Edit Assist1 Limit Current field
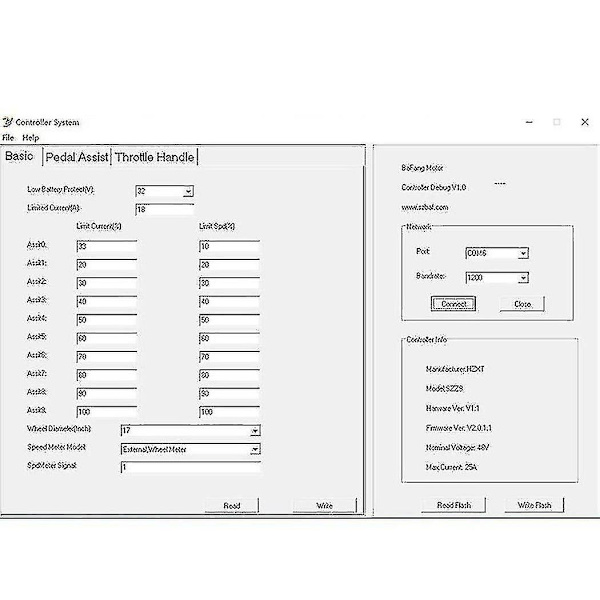The width and height of the screenshot is (600, 600). [x=107, y=265]
